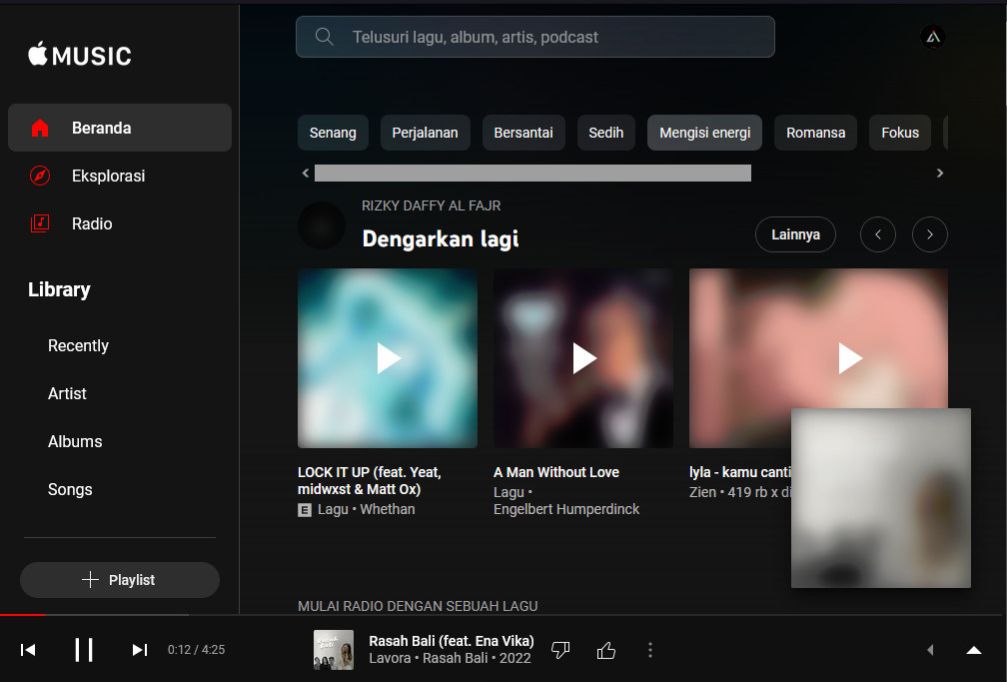The image size is (1007, 682).
Task: Skip to the previous track
Action: click(x=28, y=650)
